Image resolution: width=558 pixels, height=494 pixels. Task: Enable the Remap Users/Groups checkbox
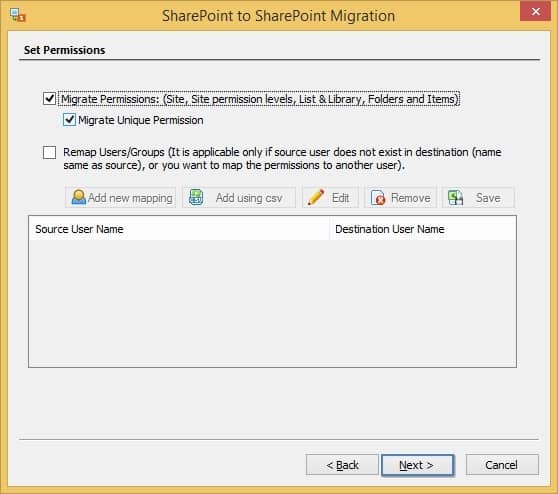[x=49, y=152]
